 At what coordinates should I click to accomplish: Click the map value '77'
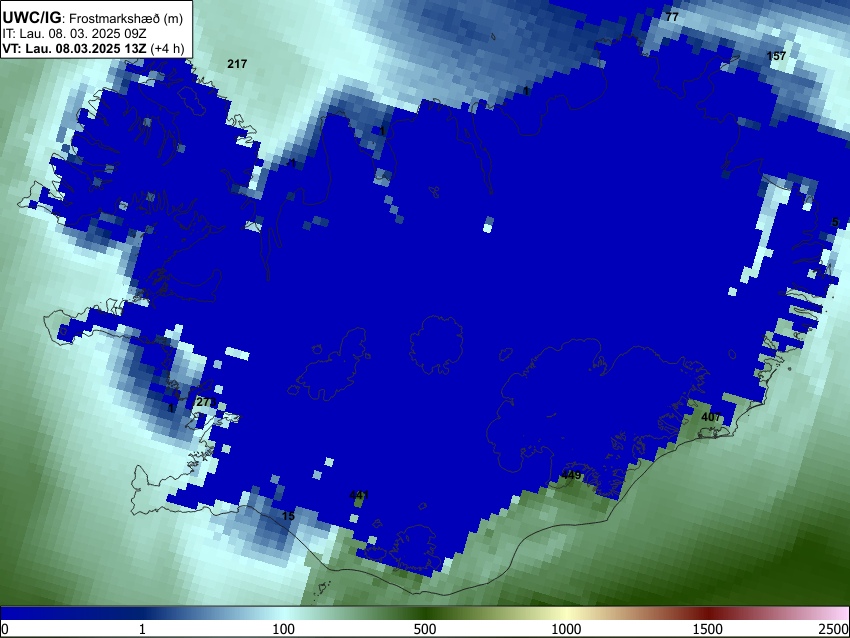click(x=672, y=17)
